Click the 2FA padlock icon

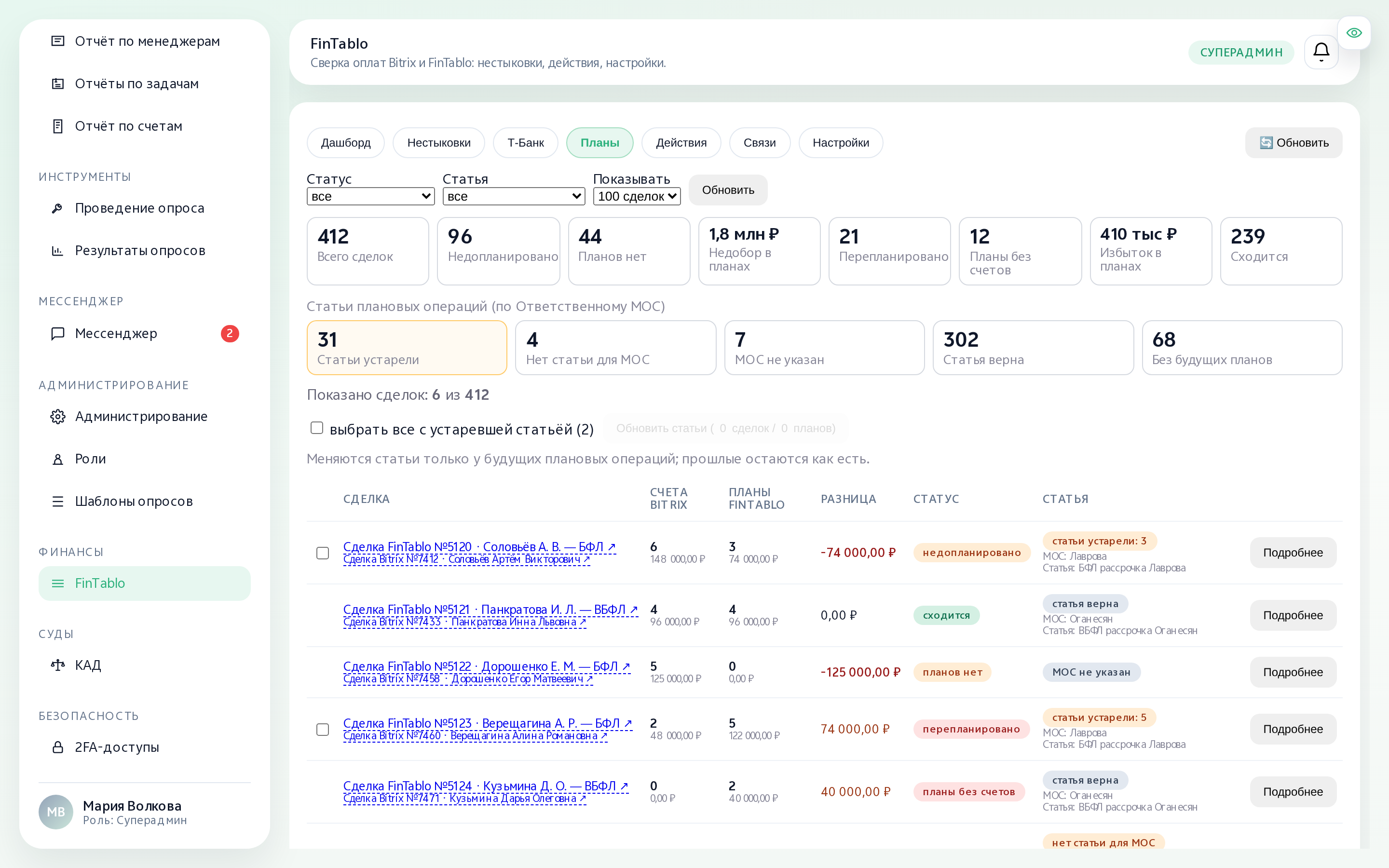57,747
